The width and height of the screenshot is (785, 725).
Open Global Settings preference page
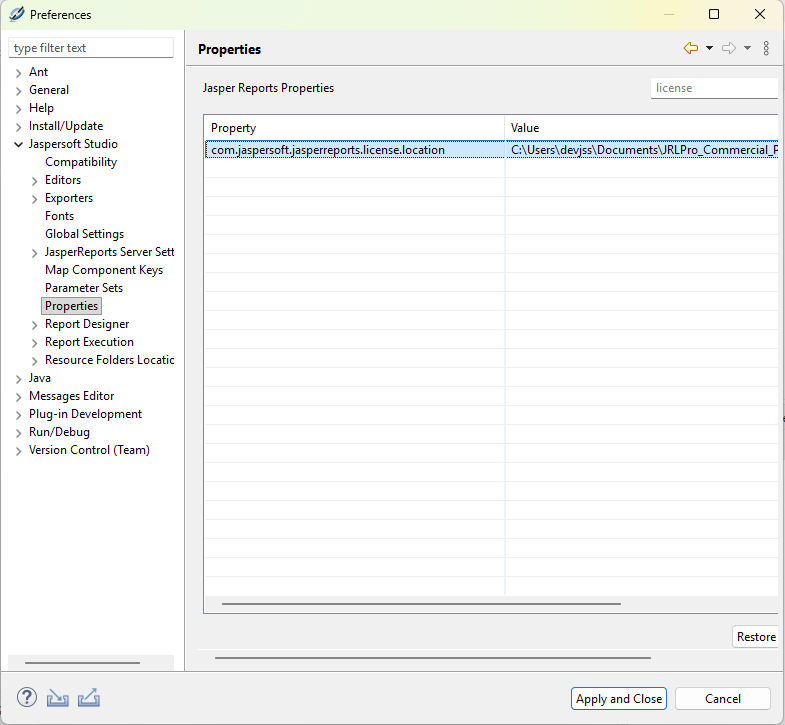[84, 234]
